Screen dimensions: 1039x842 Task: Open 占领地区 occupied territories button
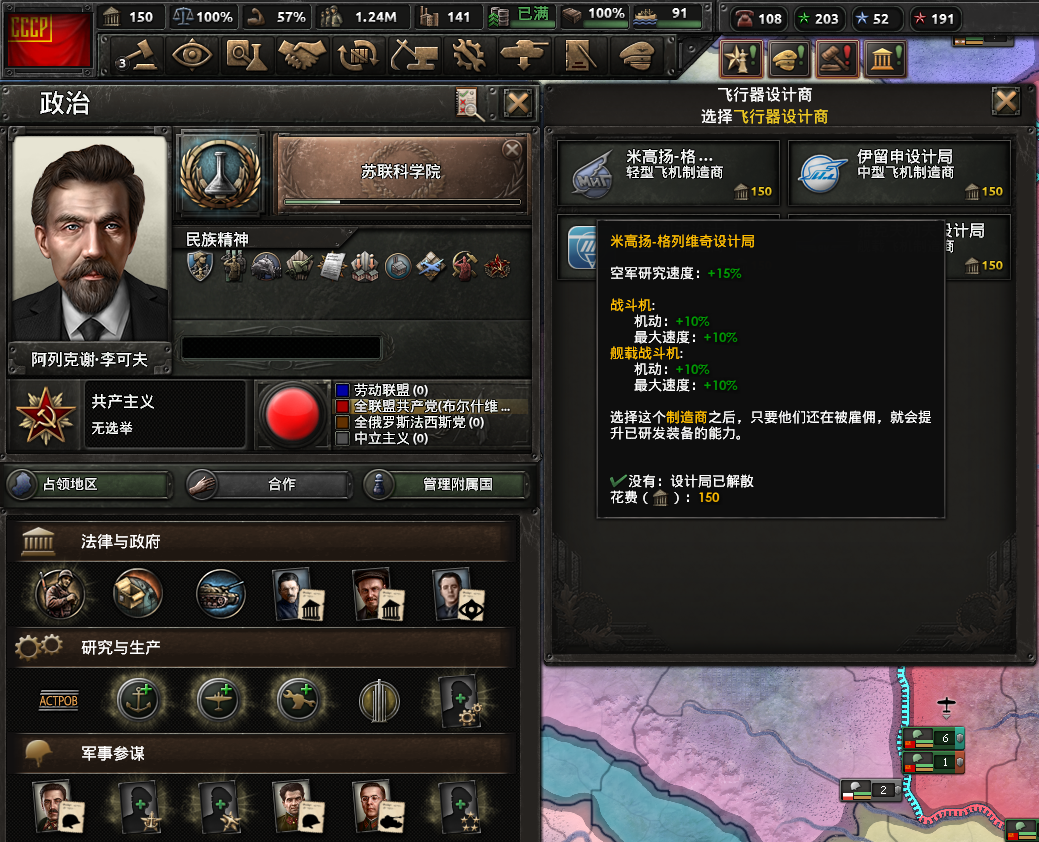tap(89, 484)
